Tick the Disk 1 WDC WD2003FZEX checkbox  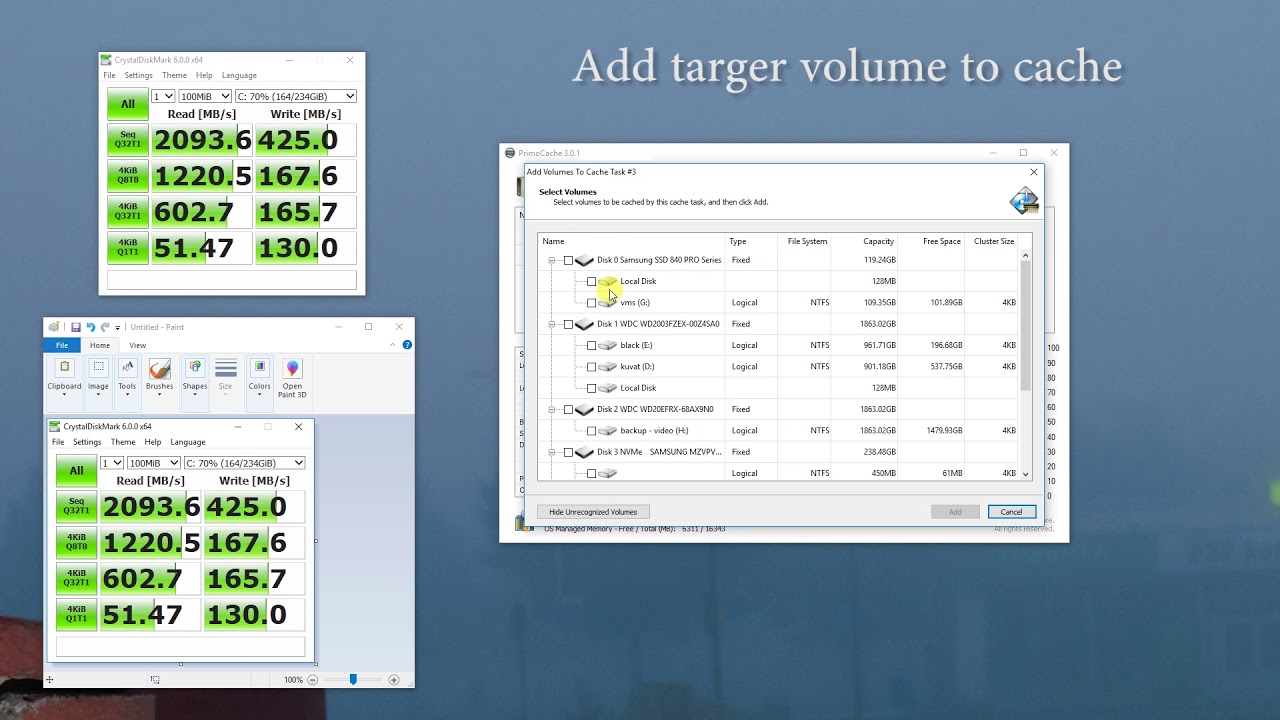(568, 324)
